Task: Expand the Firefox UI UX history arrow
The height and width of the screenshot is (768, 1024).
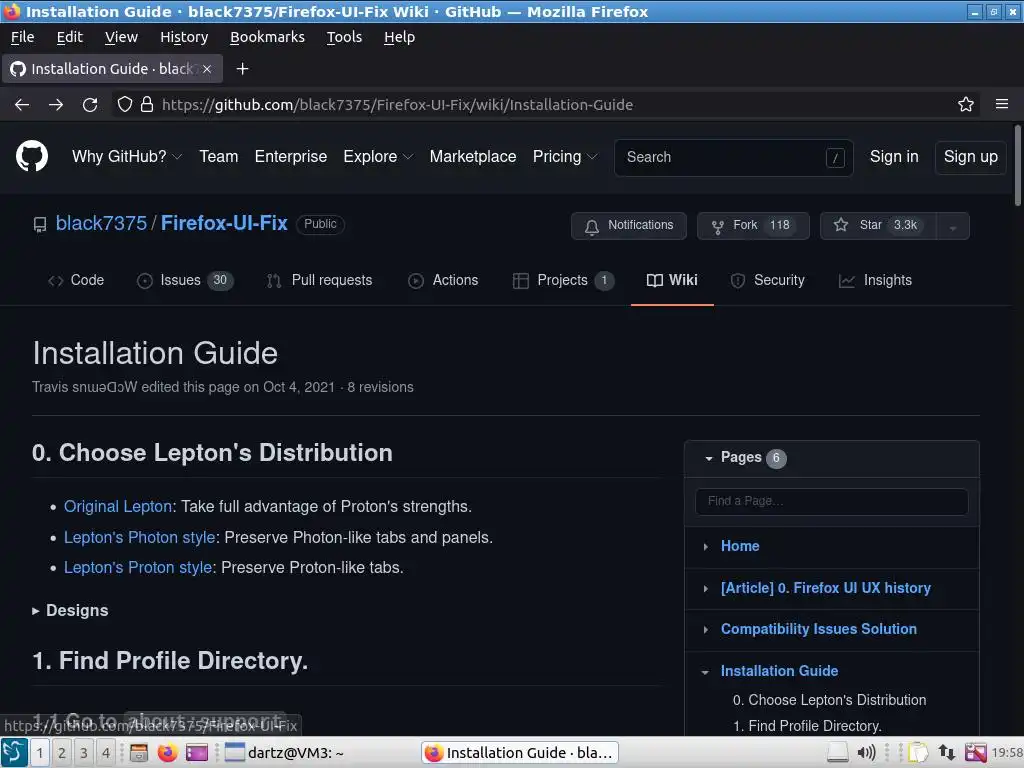Action: (x=705, y=588)
